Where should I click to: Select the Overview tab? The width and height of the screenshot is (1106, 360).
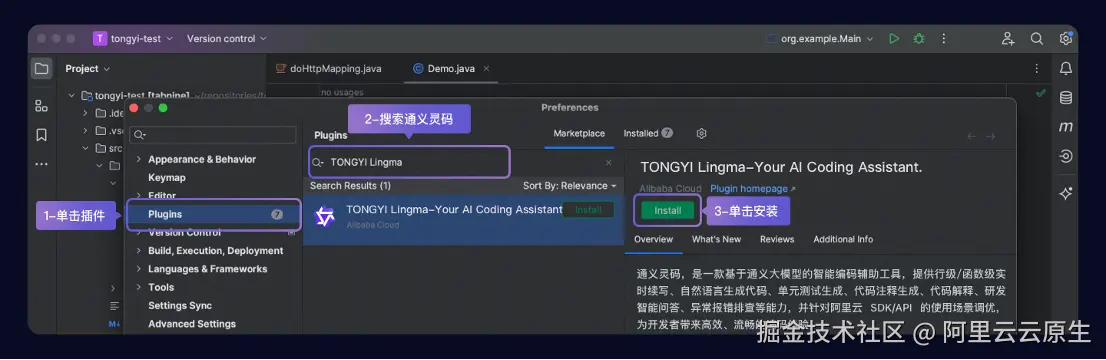(653, 239)
